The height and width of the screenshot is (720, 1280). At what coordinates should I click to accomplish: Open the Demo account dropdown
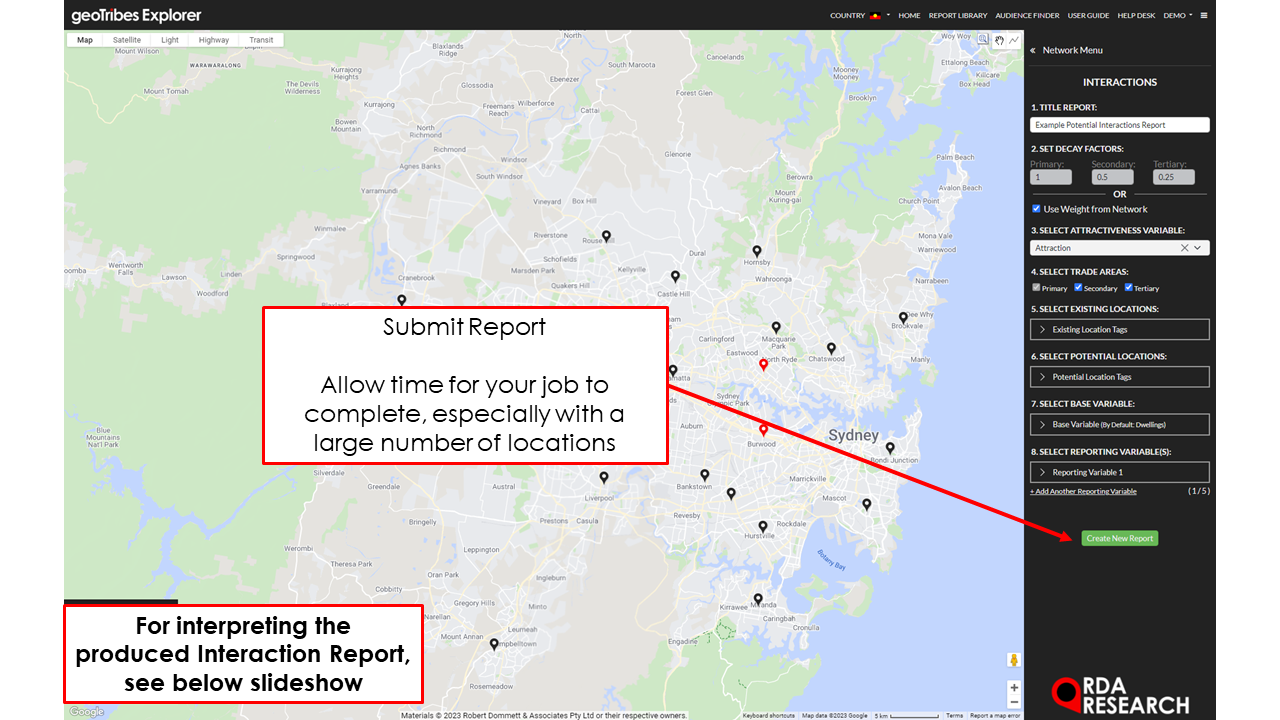coord(1177,15)
